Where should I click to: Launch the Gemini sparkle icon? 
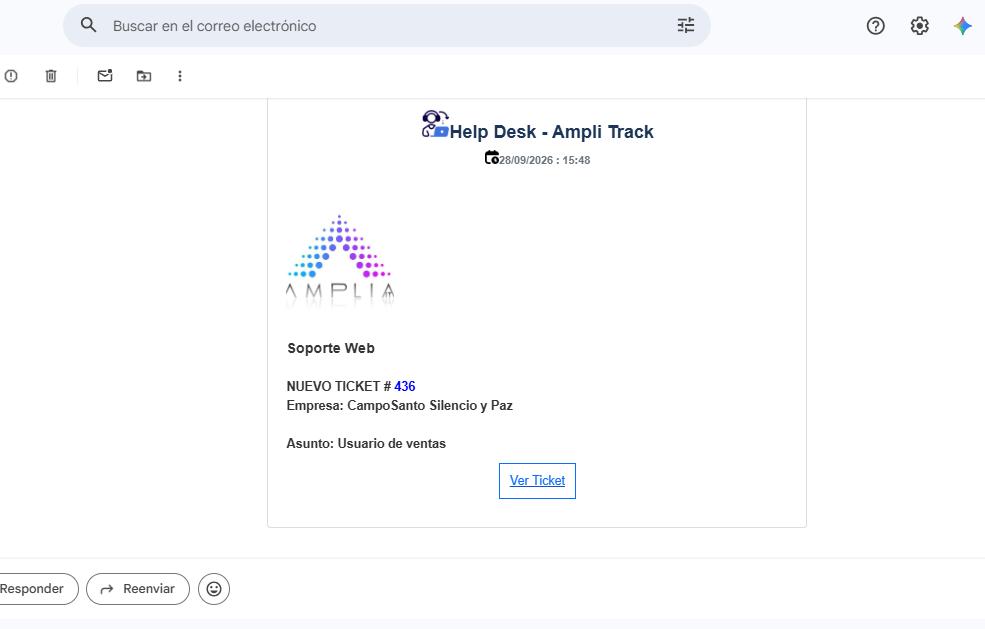[x=962, y=26]
